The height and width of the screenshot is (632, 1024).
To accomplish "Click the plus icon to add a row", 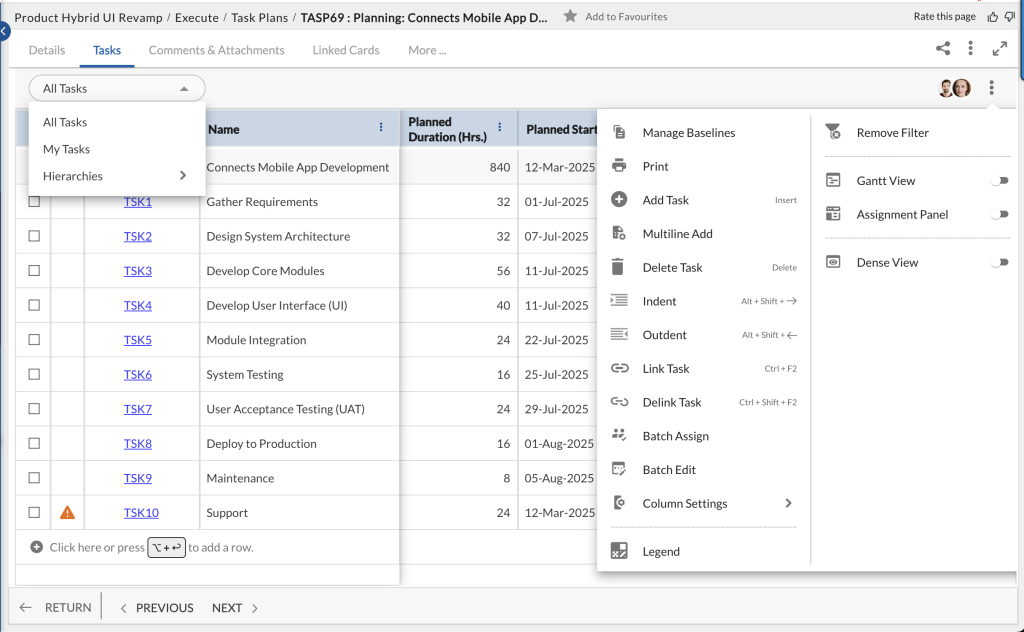I will pyautogui.click(x=37, y=546).
